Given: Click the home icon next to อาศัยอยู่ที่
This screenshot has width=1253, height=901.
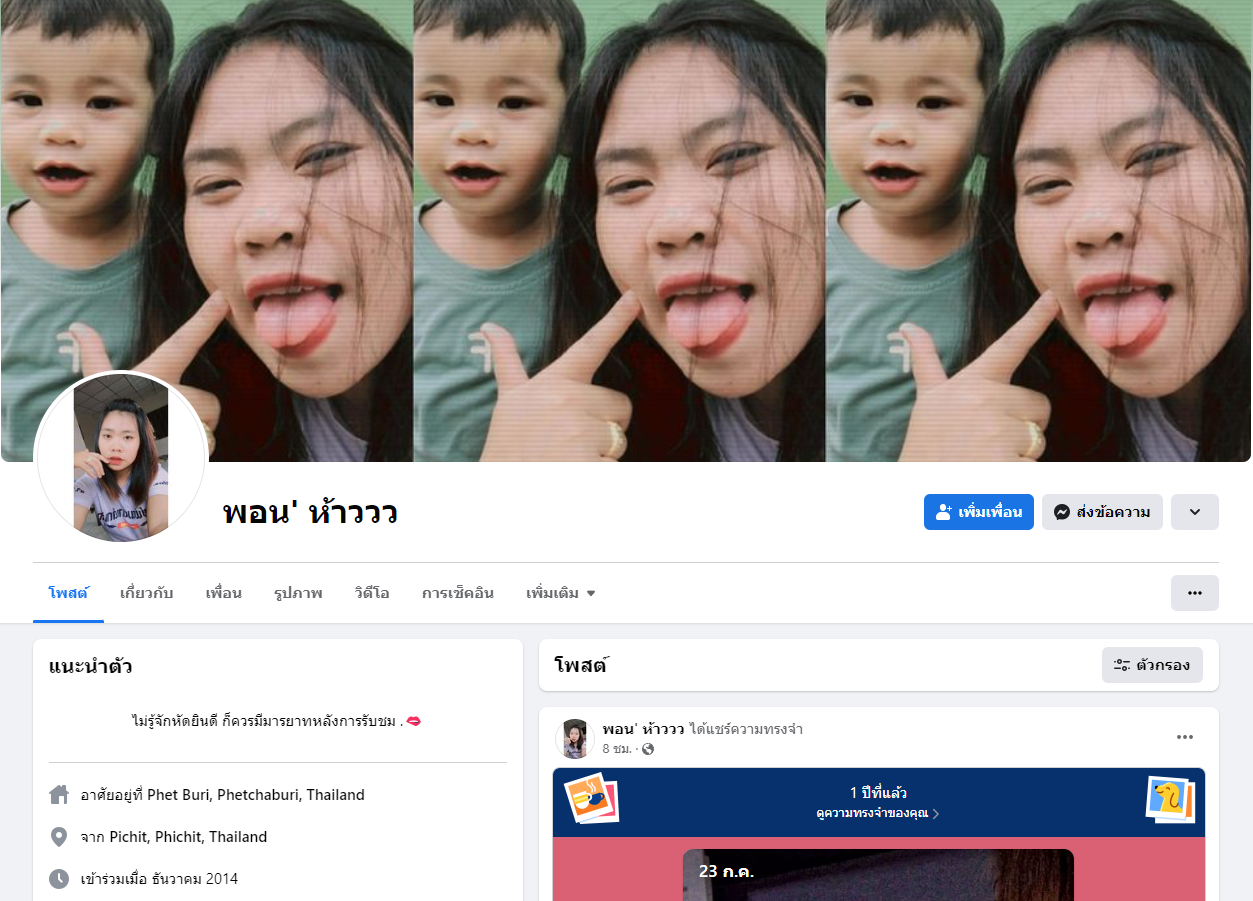Looking at the screenshot, I should [59, 795].
